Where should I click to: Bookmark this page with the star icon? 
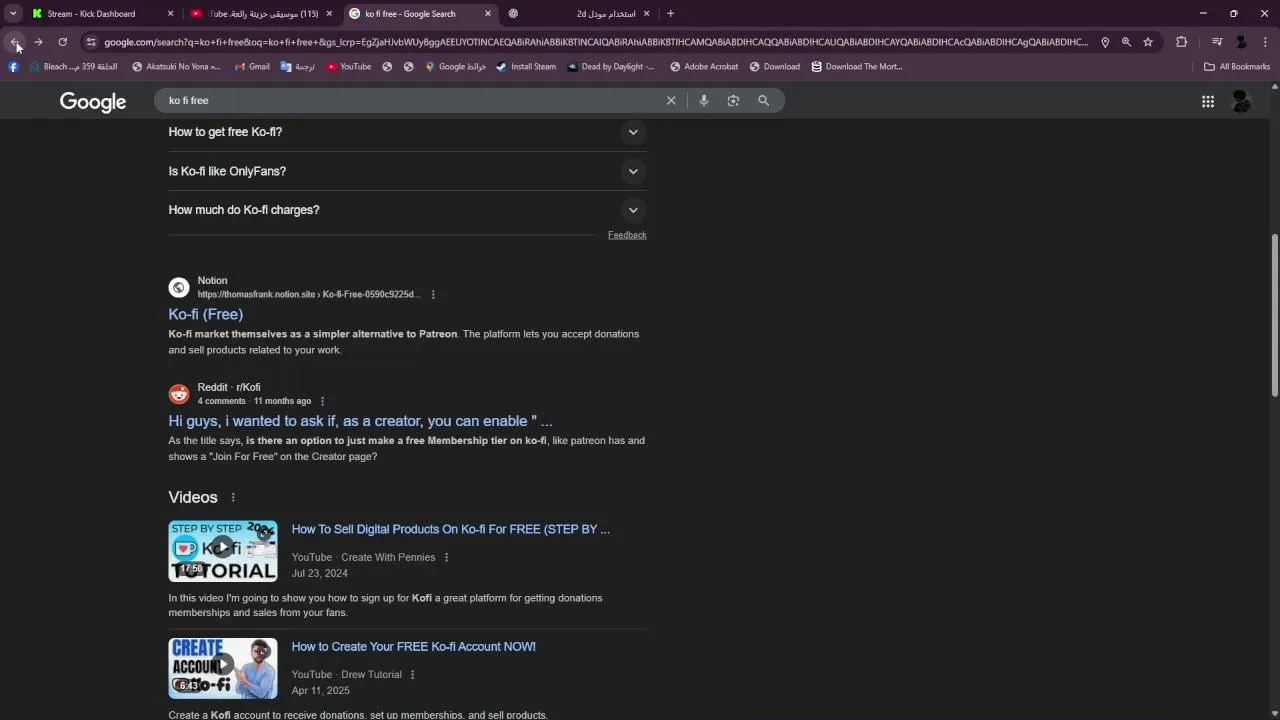(x=1148, y=42)
